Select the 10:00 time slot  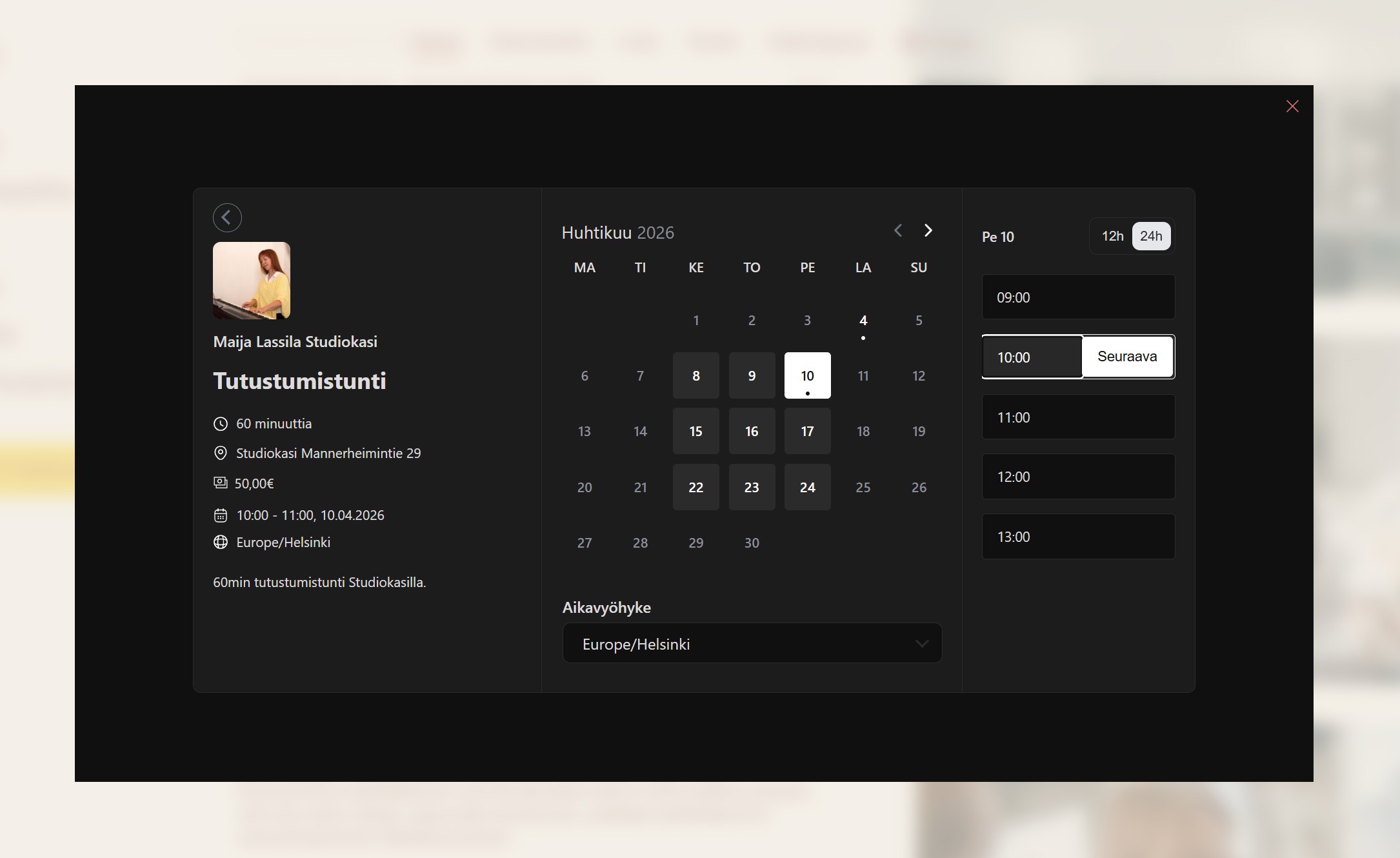[1032, 357]
